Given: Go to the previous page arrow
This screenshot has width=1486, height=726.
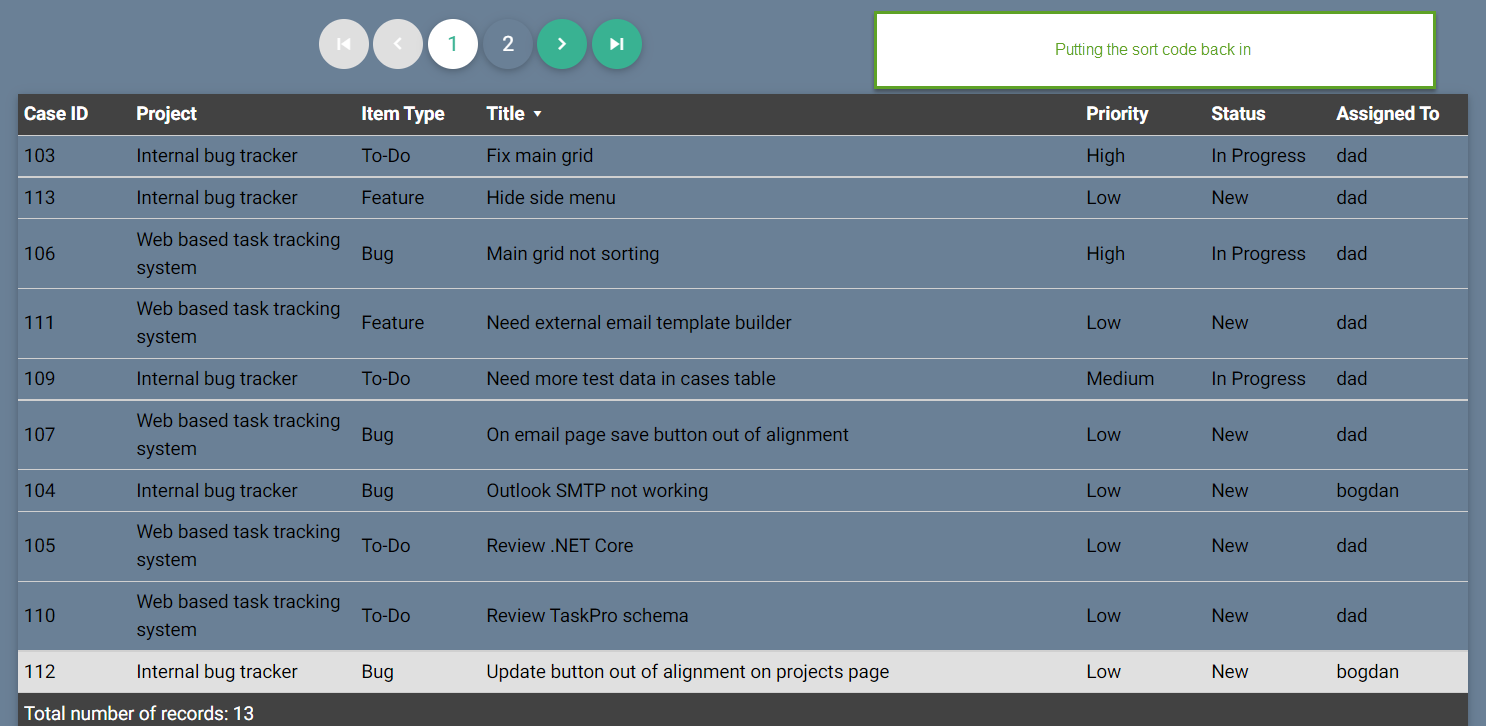Looking at the screenshot, I should pyautogui.click(x=398, y=44).
